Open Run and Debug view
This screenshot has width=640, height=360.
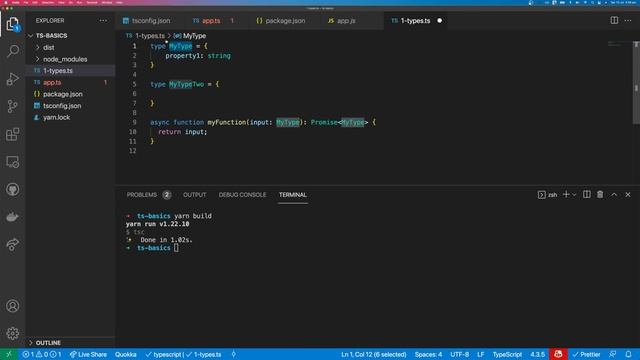point(13,79)
